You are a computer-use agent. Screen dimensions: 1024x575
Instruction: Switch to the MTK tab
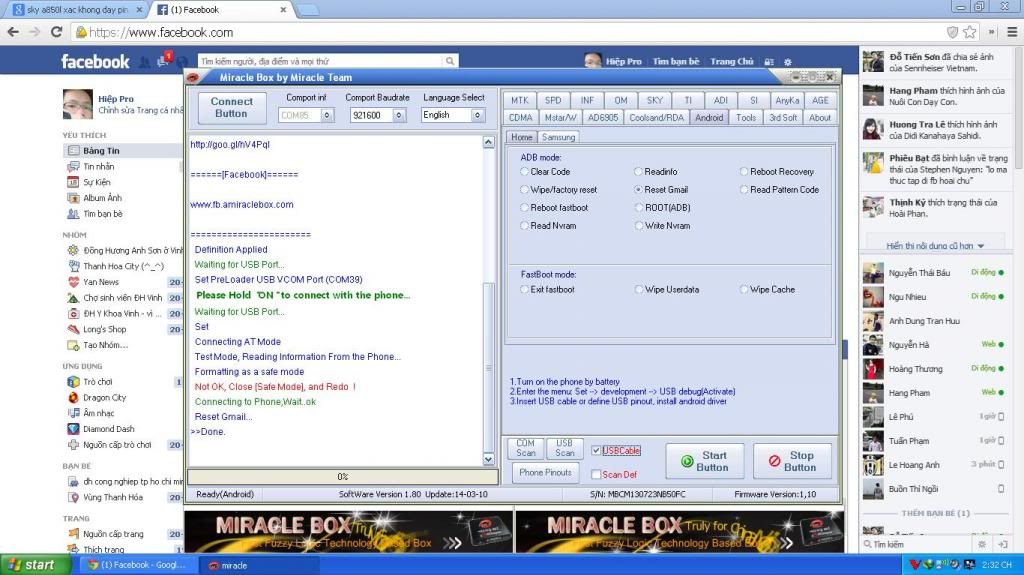520,100
